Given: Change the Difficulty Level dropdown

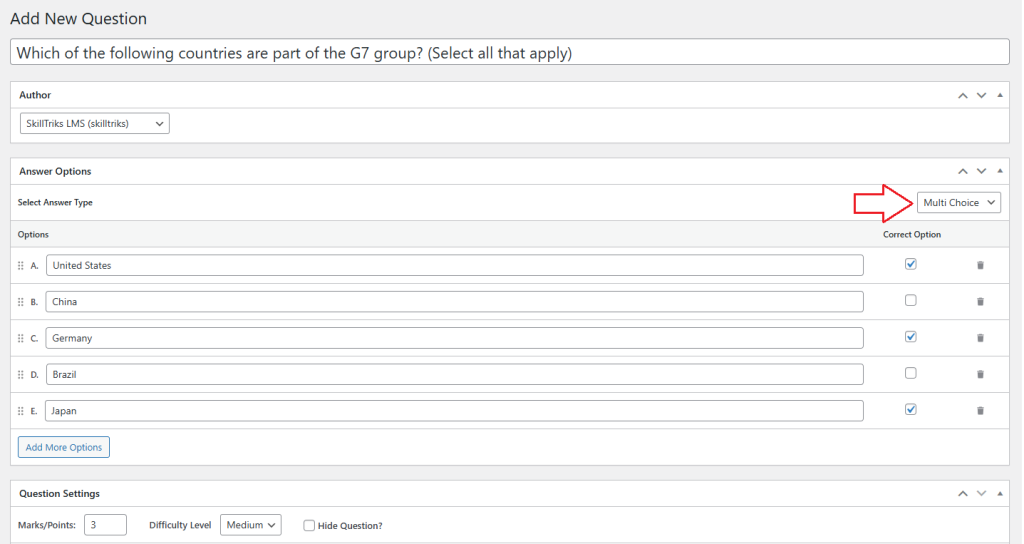Looking at the screenshot, I should point(251,525).
